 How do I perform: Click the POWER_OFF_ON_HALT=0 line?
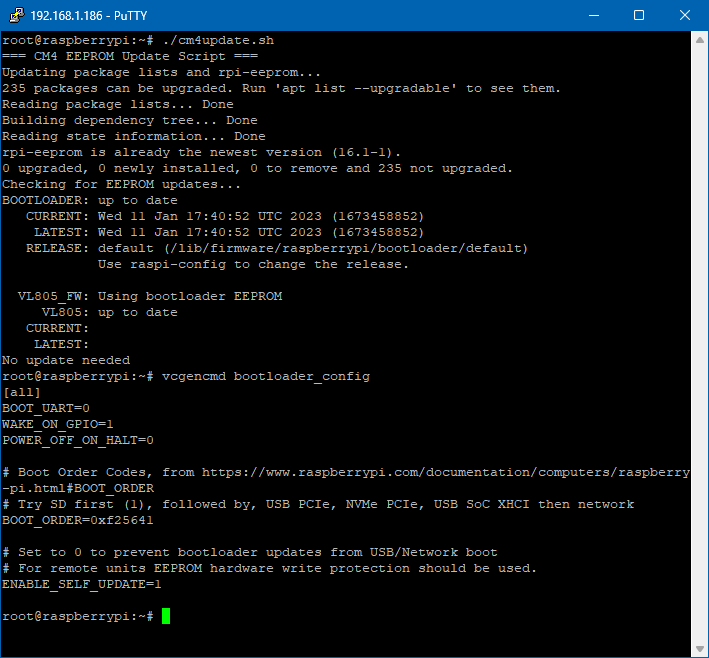[x=78, y=440]
